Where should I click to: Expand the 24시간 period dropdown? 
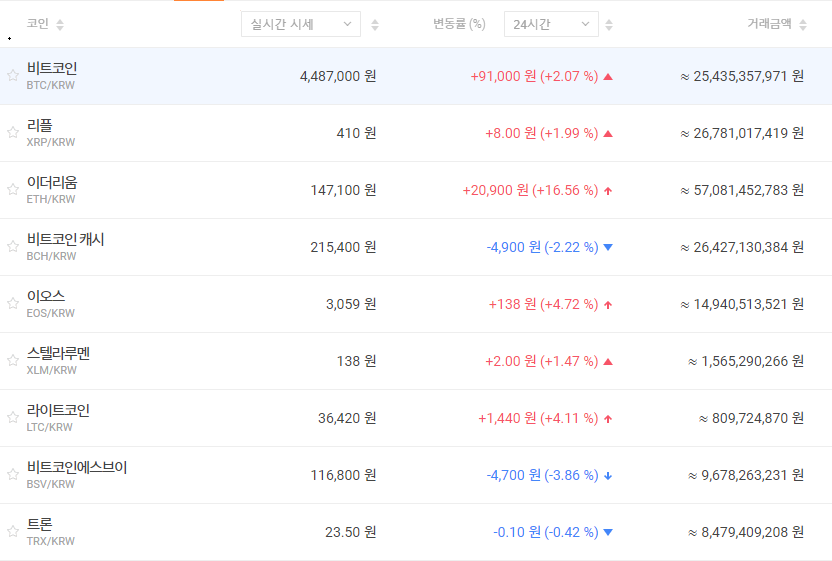tap(551, 24)
